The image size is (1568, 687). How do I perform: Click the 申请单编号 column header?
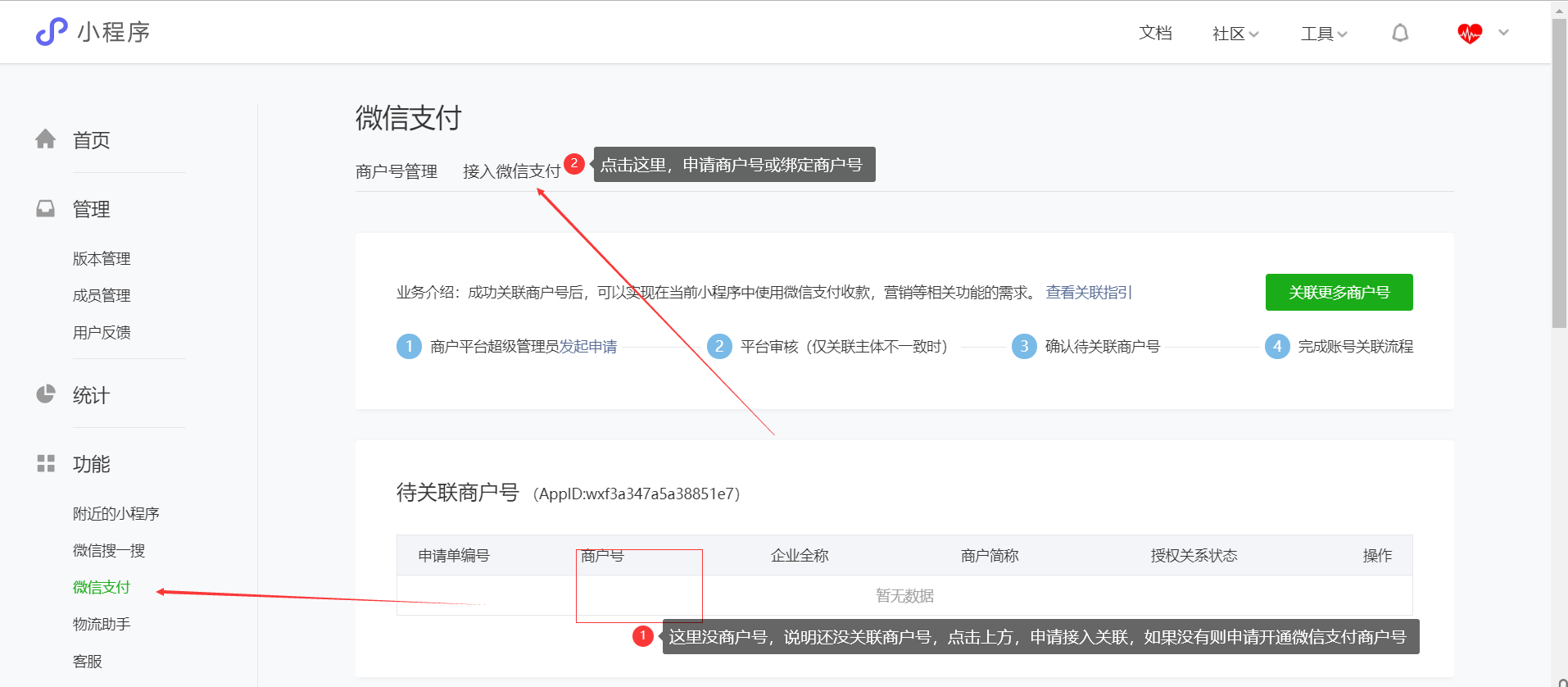454,555
